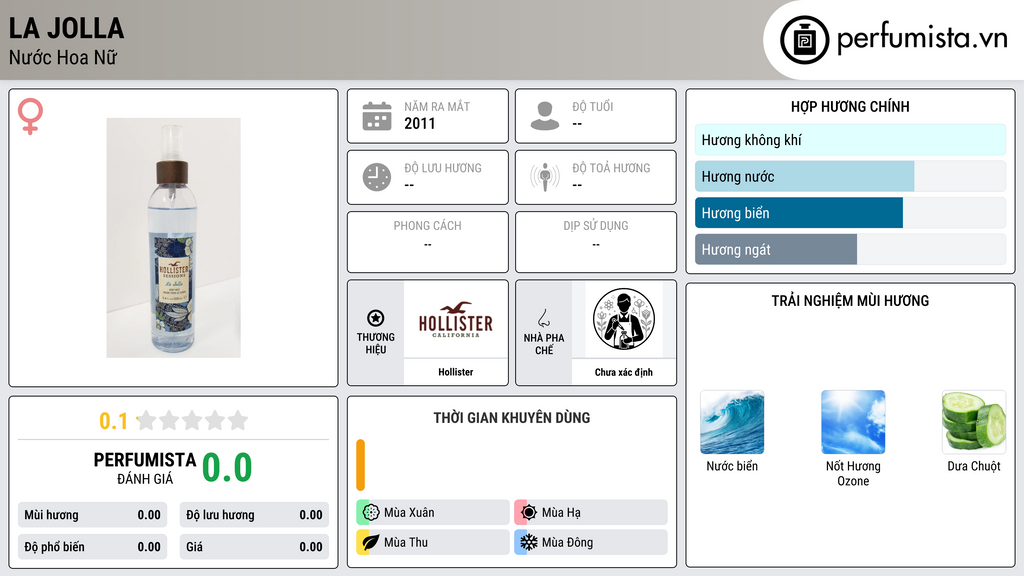The image size is (1024, 576).
Task: Select the Nốt Hương Ozone note image
Action: tap(853, 422)
